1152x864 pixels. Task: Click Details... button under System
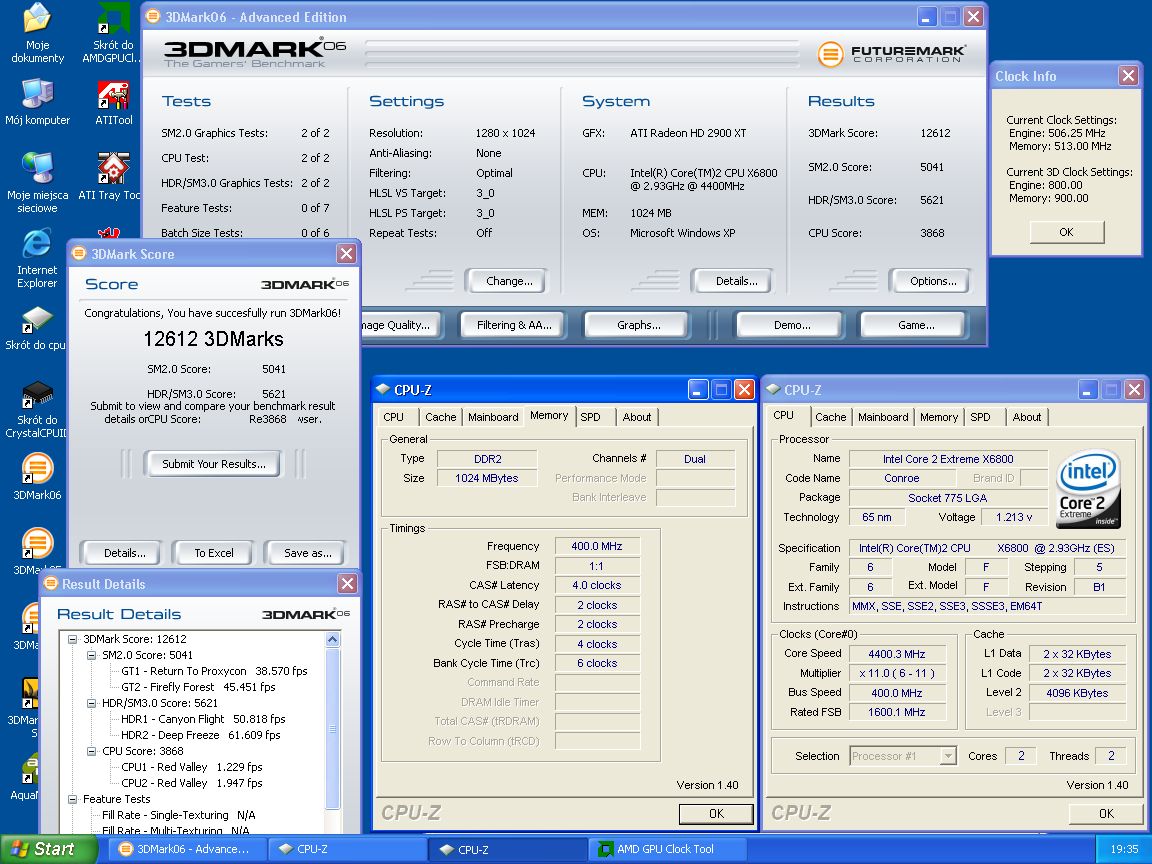[x=732, y=281]
